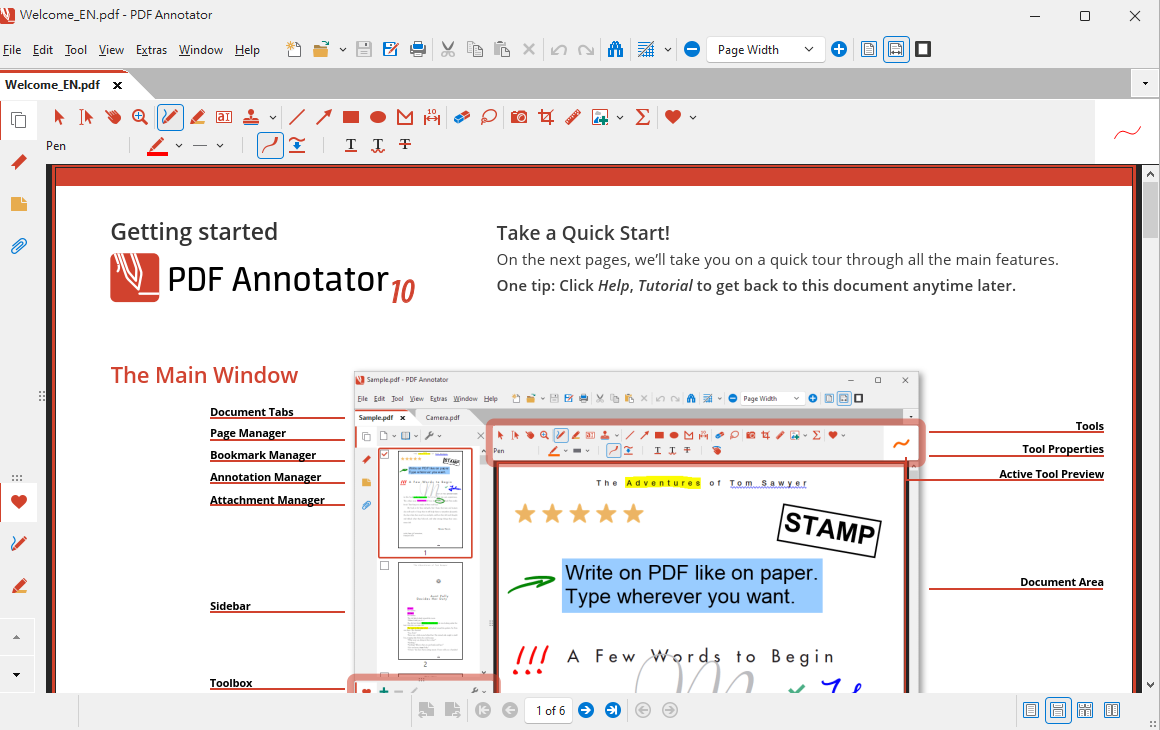1160x730 pixels.
Task: Expand the Favorites heart dropdown arrow
Action: (692, 118)
